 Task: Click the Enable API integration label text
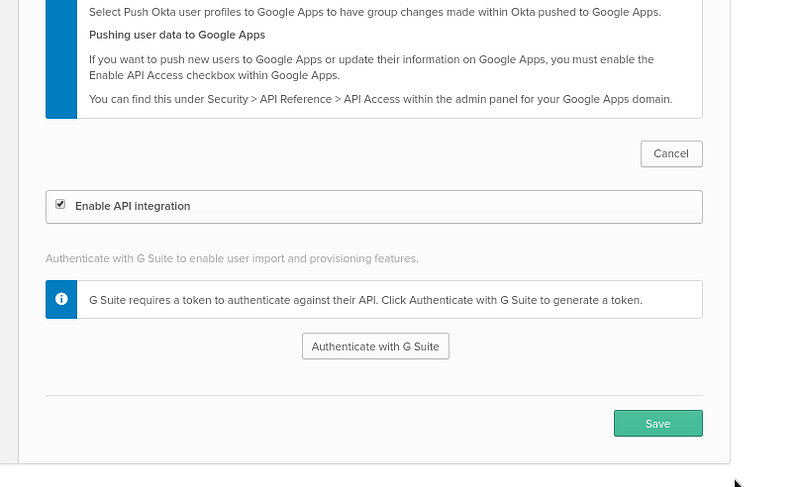(x=133, y=206)
